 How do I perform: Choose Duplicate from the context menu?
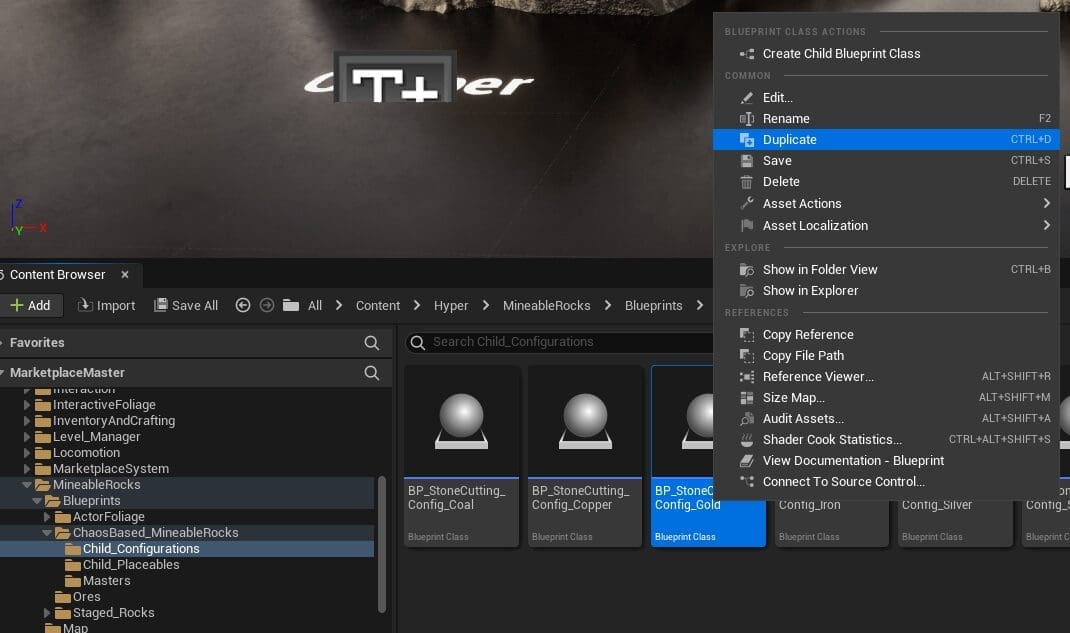pos(789,140)
